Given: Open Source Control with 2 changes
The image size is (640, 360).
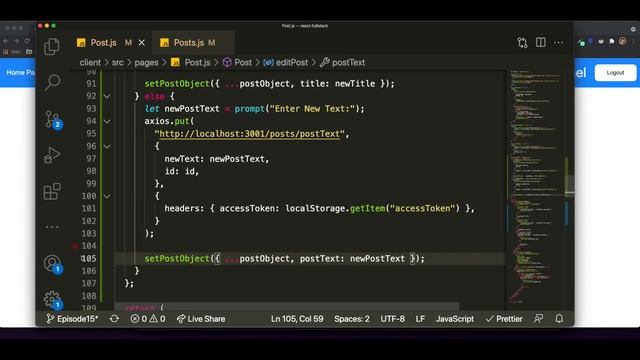Looking at the screenshot, I should [53, 120].
